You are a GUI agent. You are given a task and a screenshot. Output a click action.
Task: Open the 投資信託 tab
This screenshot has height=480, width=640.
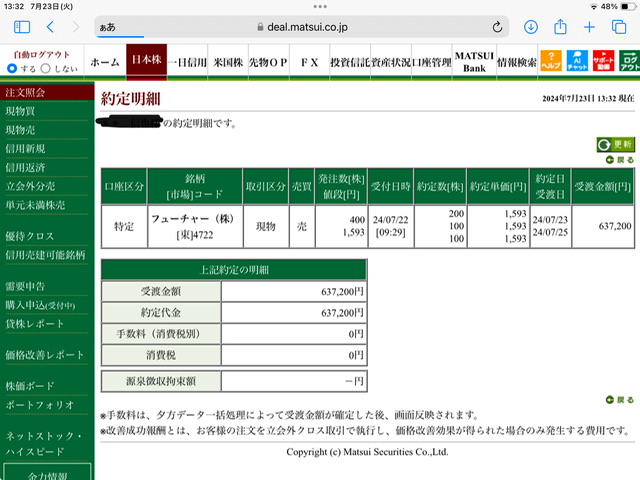350,62
